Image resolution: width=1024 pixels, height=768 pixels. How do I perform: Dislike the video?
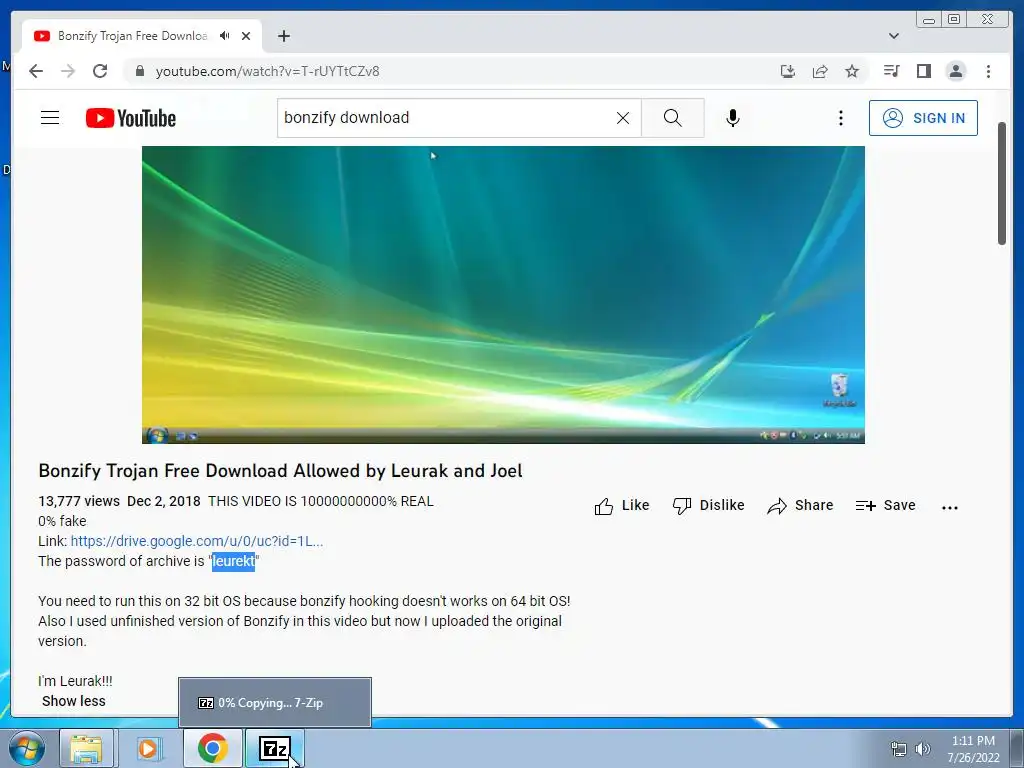click(709, 505)
